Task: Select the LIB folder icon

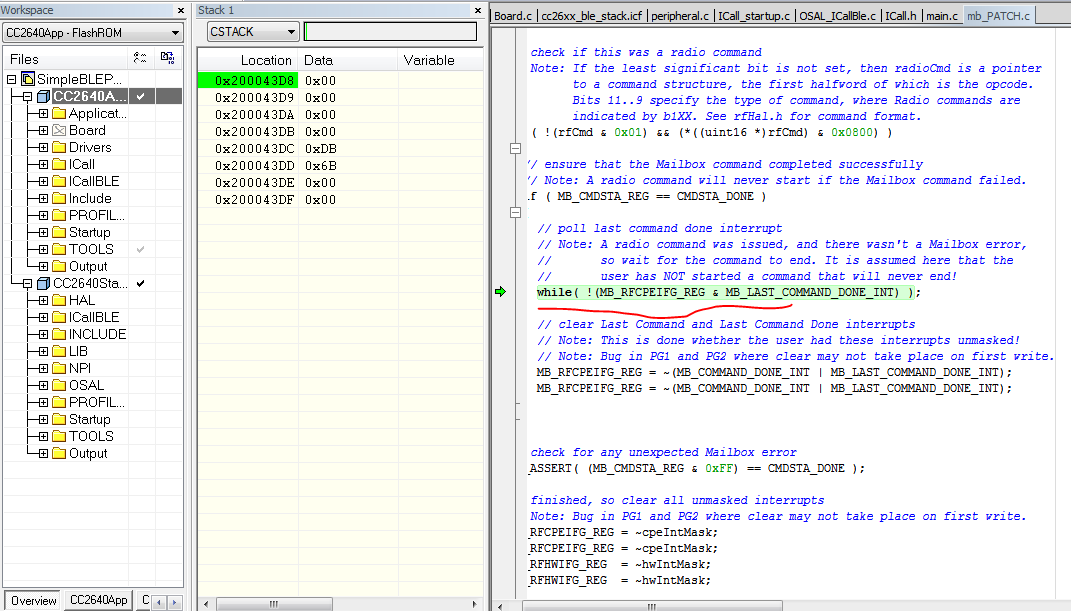Action: tap(59, 352)
